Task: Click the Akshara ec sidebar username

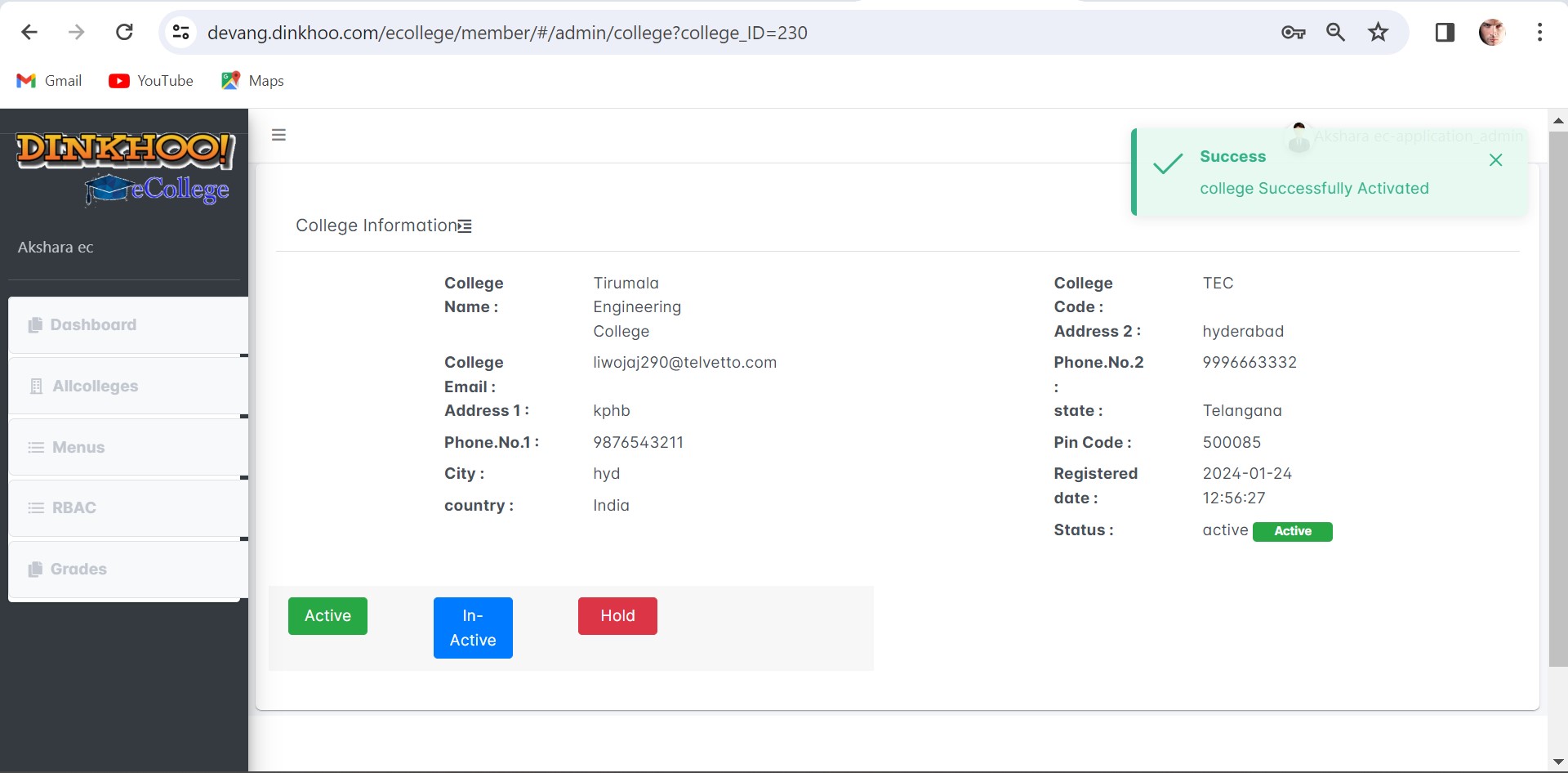Action: click(56, 248)
